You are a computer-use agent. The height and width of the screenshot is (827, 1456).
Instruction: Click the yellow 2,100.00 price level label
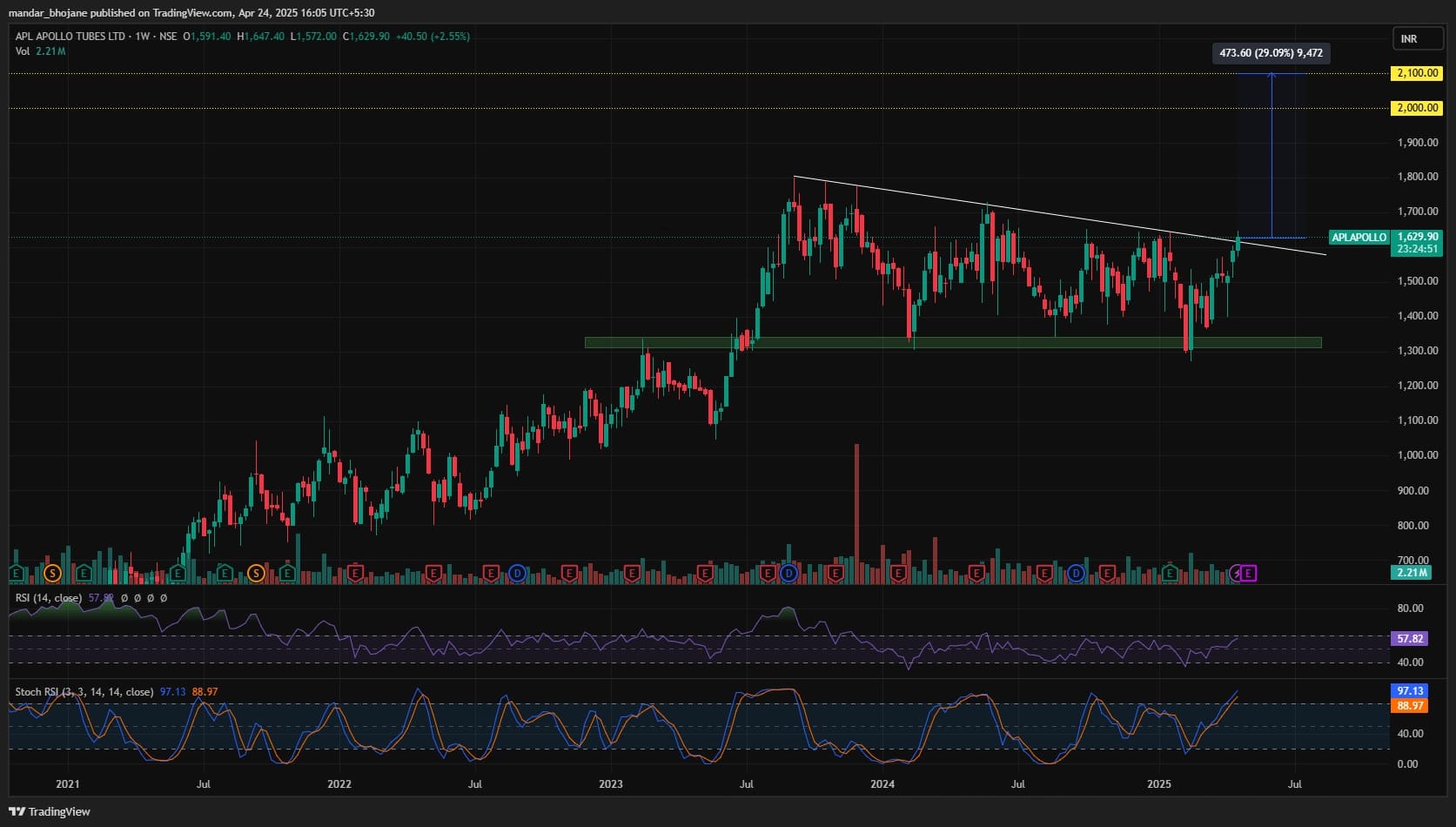1417,73
